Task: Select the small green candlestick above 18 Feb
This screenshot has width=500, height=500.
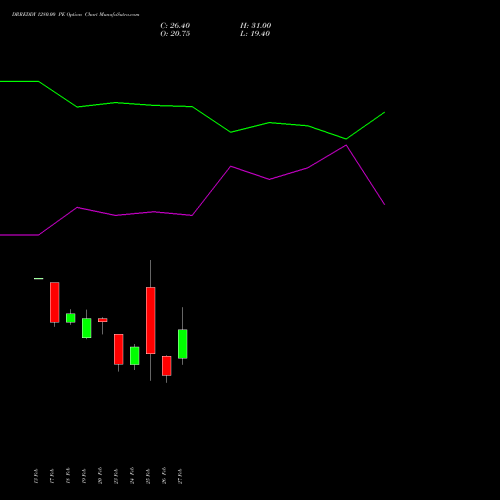Action: [x=71, y=318]
